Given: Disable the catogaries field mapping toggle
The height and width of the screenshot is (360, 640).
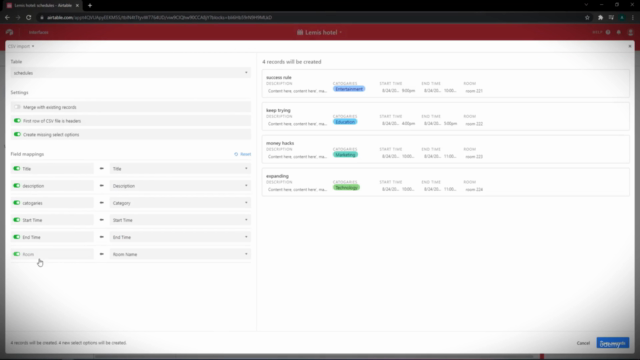Looking at the screenshot, I should pyautogui.click(x=17, y=203).
